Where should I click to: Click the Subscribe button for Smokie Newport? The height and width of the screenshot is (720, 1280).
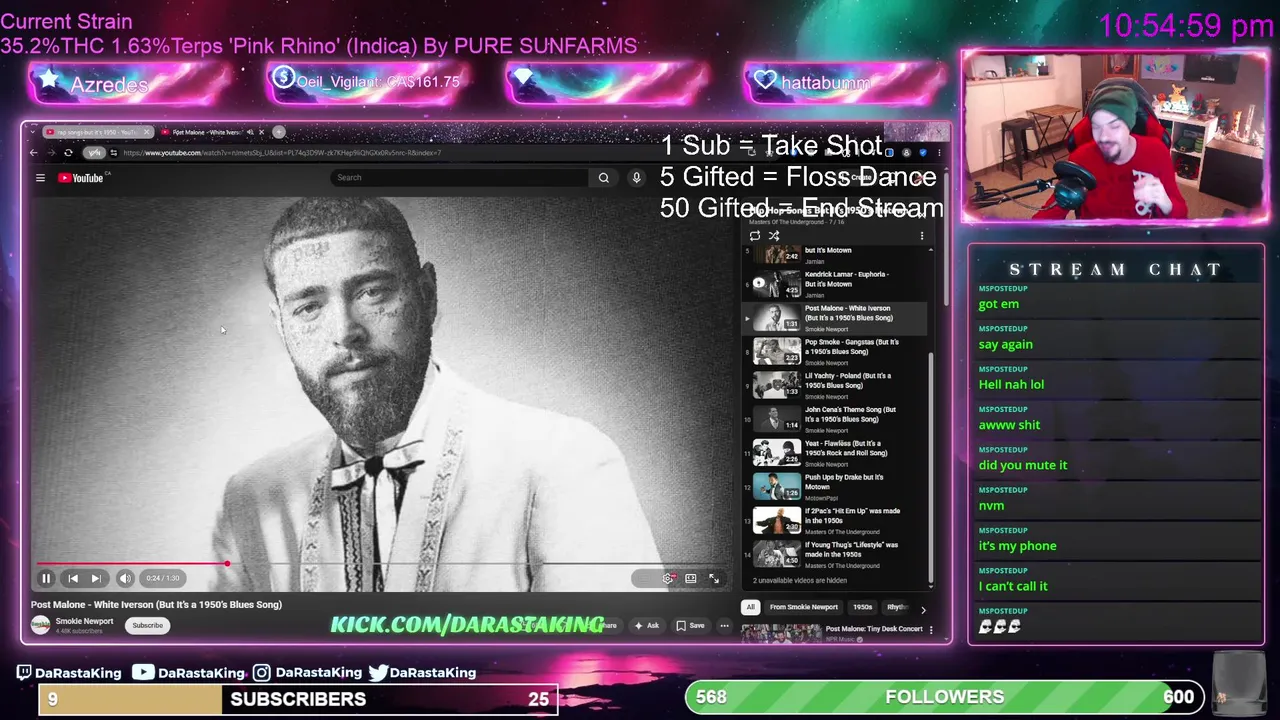(147, 625)
